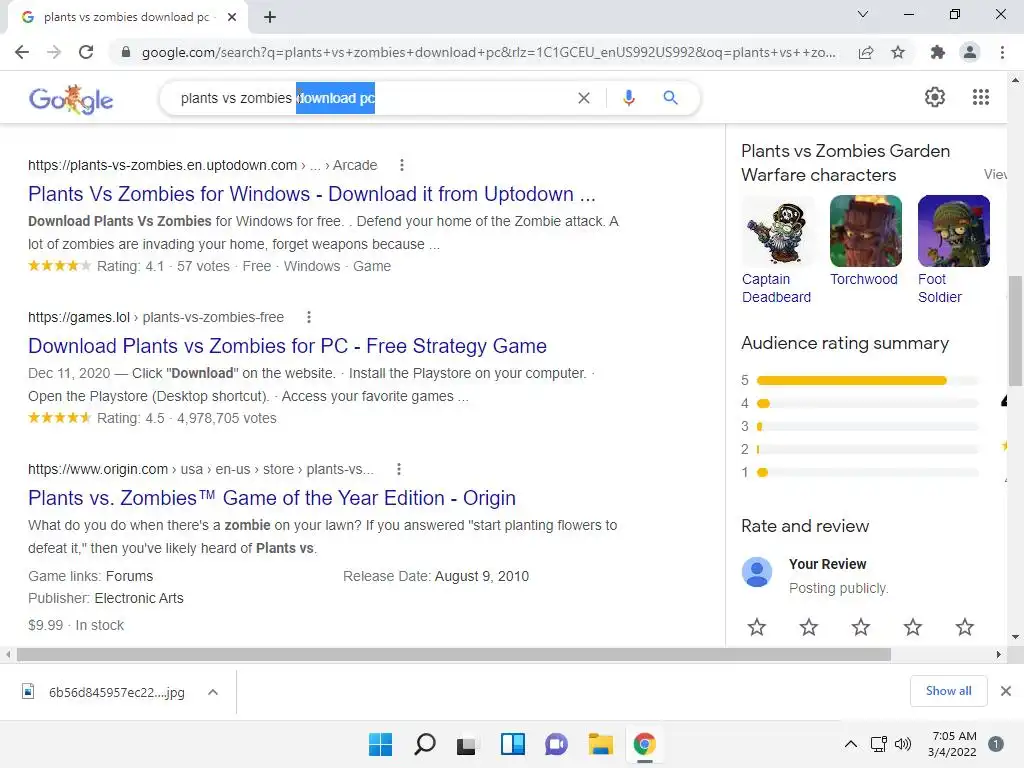Click the Your Review profile avatar
The image size is (1024, 768).
click(757, 572)
